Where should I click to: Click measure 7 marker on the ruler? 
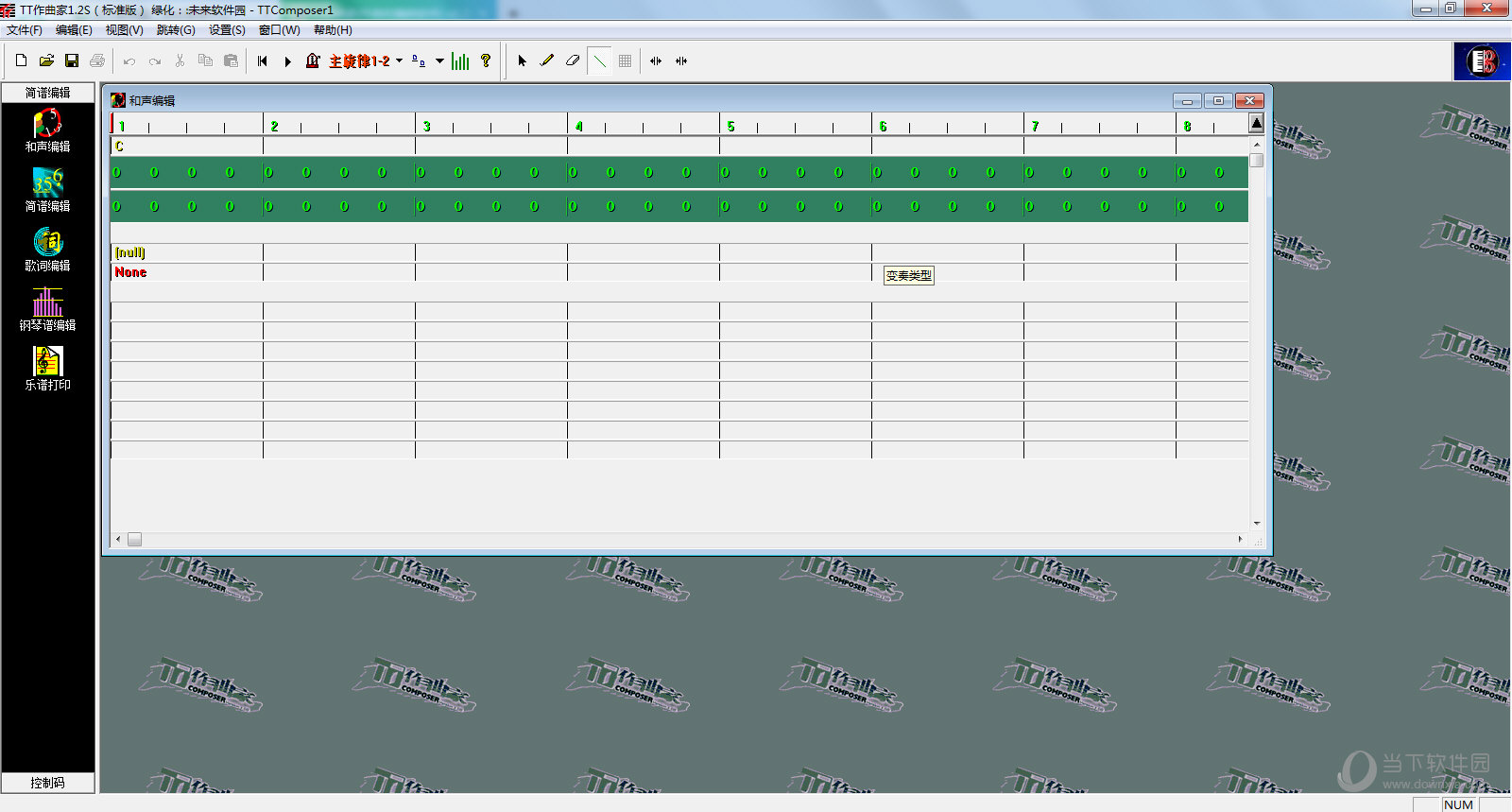pos(1035,126)
